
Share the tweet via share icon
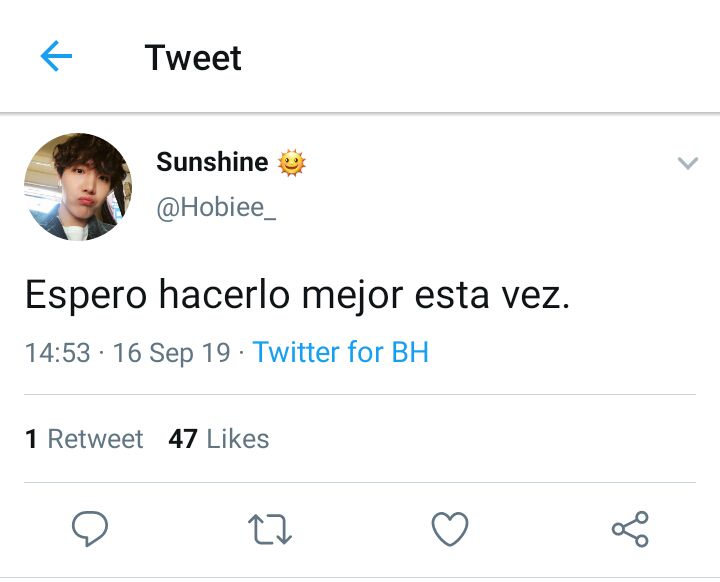point(630,529)
